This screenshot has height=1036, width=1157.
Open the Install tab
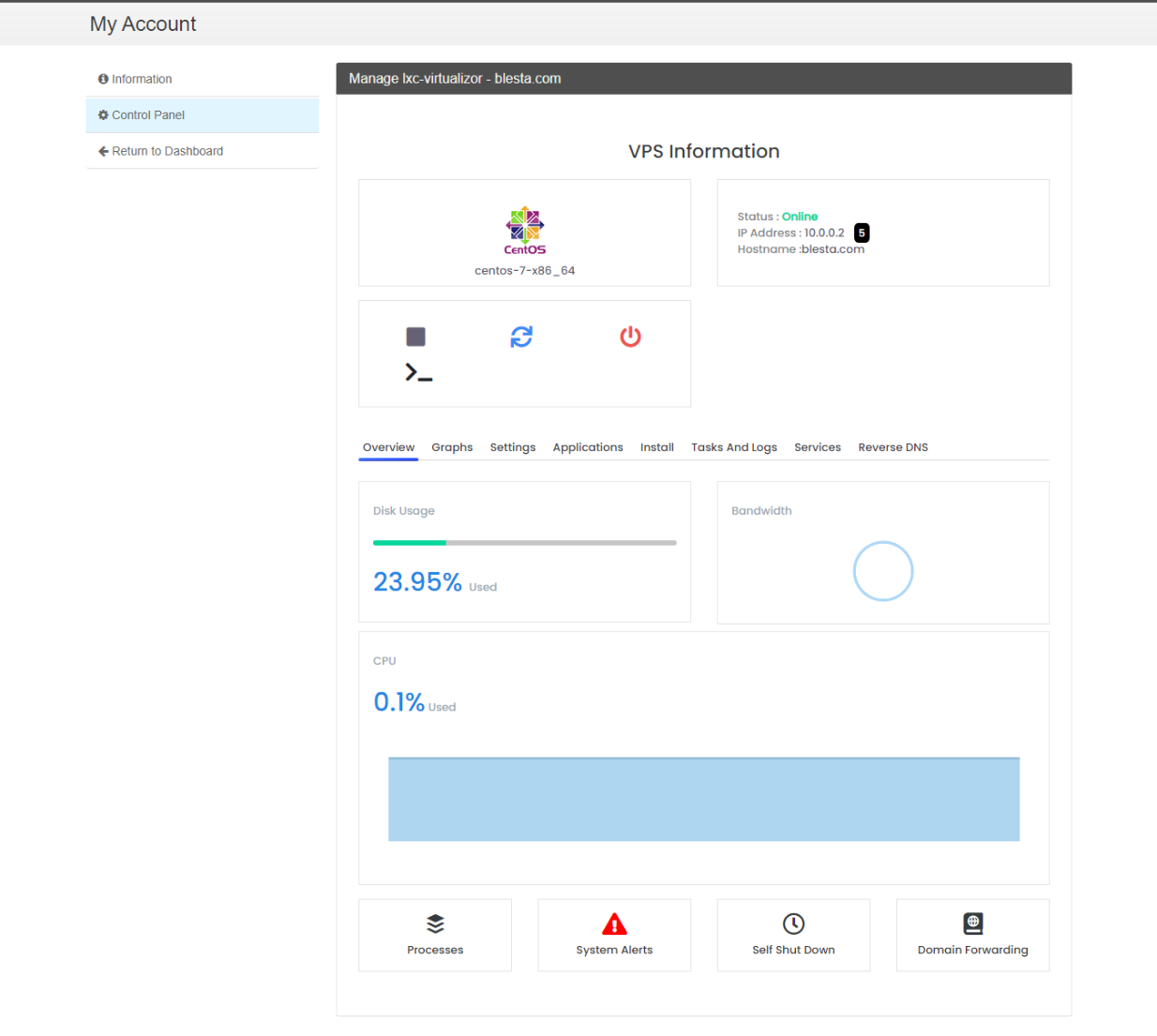tap(656, 447)
